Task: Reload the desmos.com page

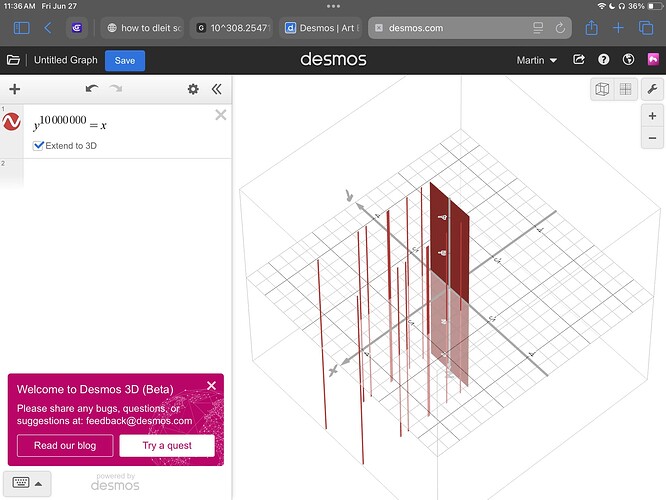Action: coord(560,28)
